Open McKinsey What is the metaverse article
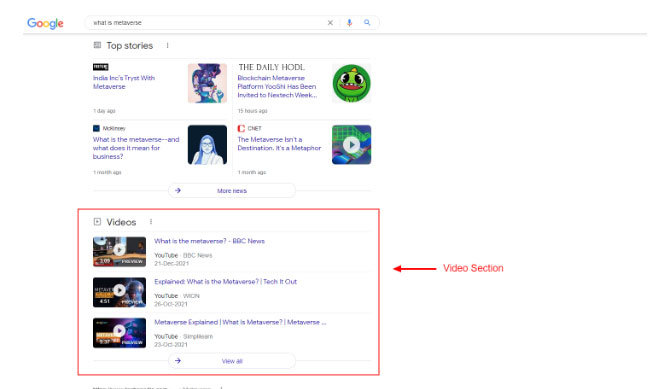665x389 pixels. [136, 148]
